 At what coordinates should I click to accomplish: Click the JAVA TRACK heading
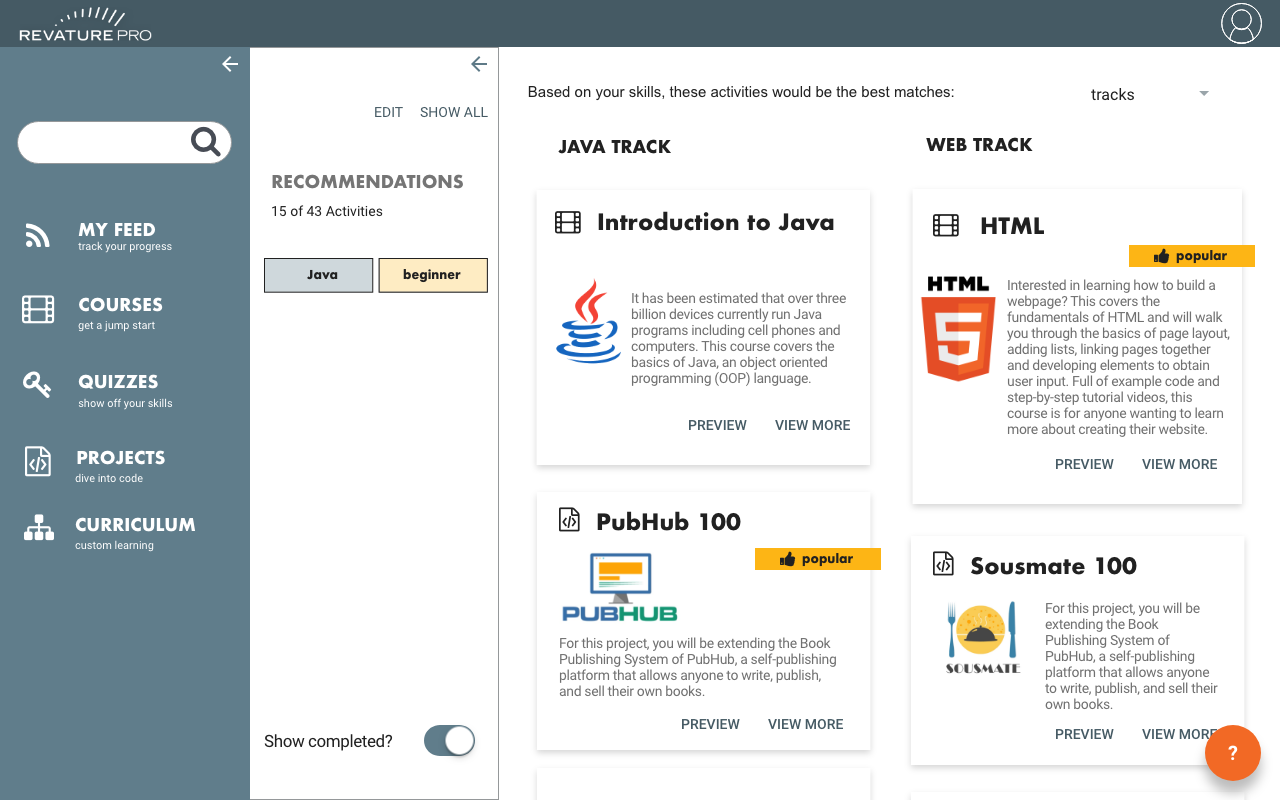point(614,147)
